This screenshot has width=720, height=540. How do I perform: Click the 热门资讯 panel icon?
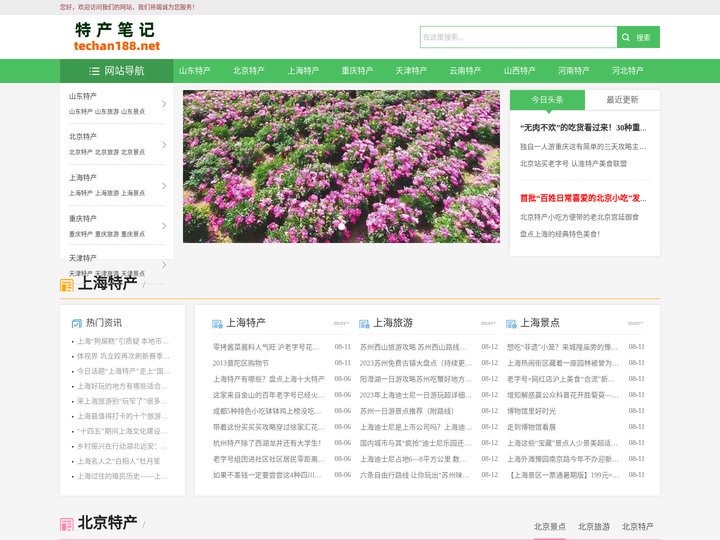[77, 323]
